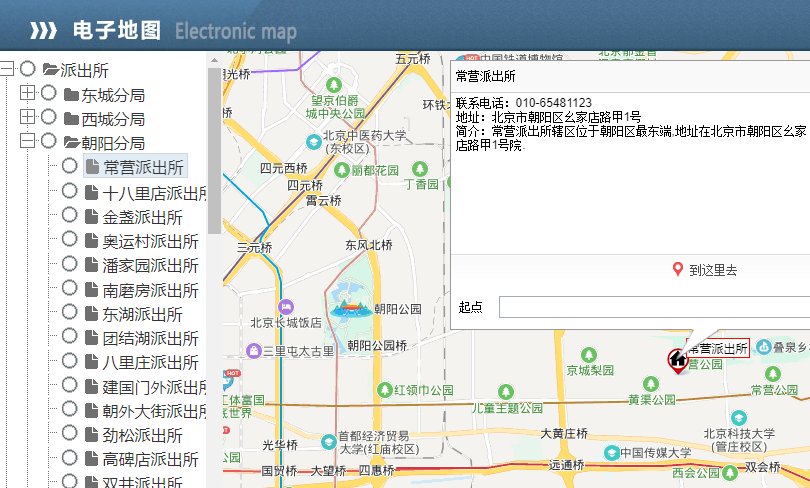Viewport: 810px width, 488px height.
Task: Collapse the 朝阳分局 tree node
Action: pos(27,140)
